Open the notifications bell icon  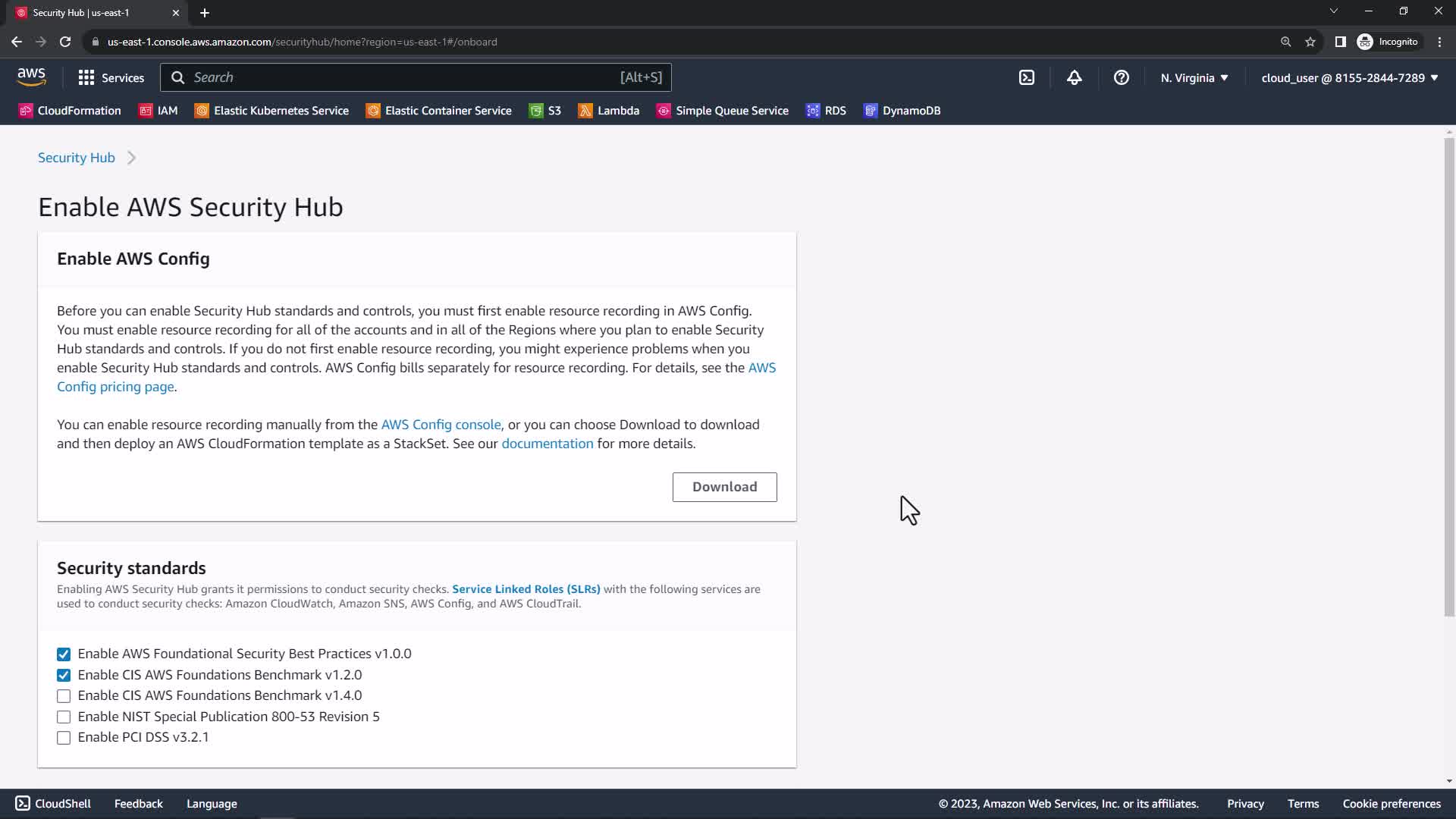tap(1074, 77)
